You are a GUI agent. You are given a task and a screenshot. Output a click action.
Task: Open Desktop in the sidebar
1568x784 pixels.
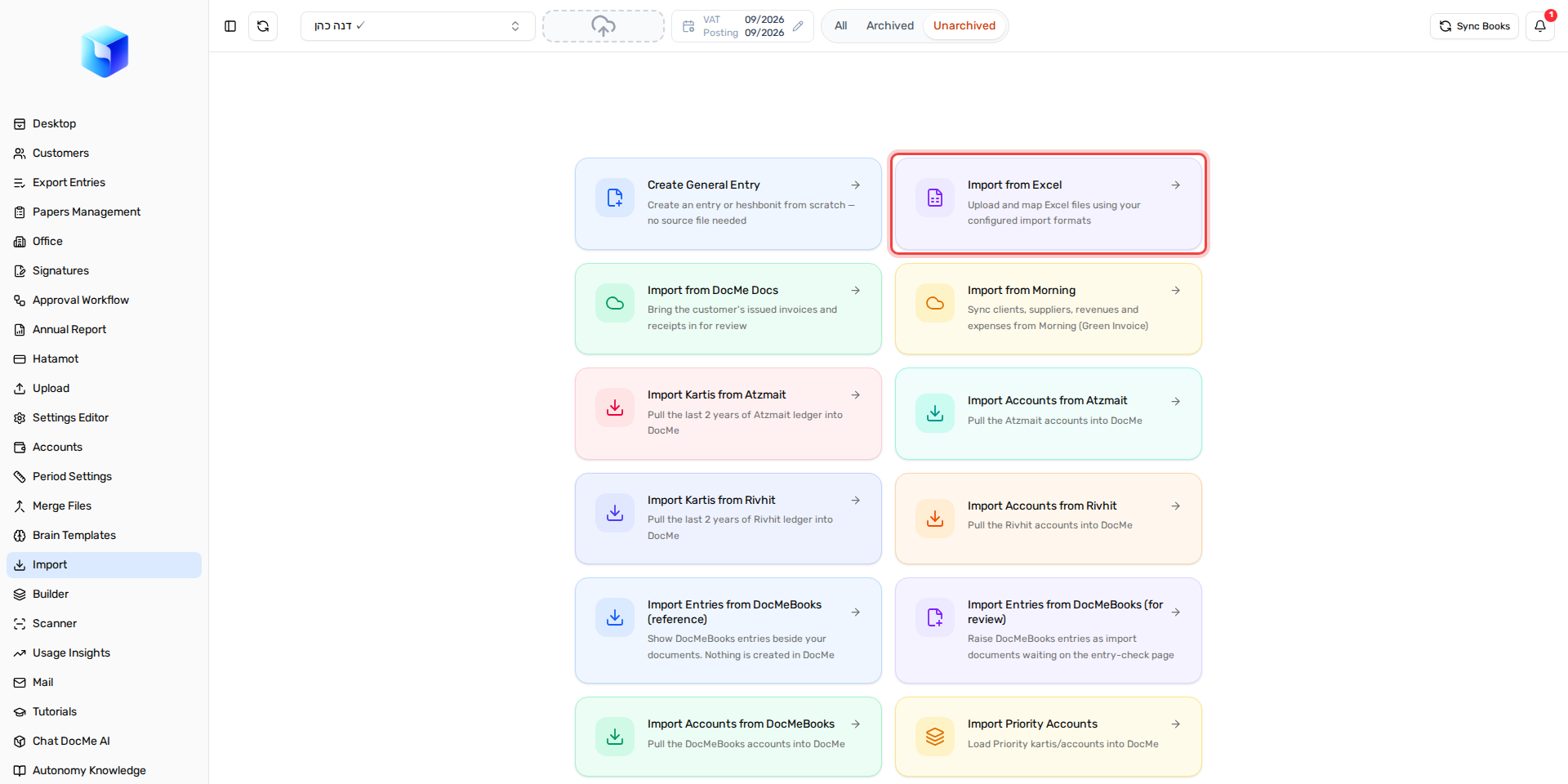pos(104,124)
